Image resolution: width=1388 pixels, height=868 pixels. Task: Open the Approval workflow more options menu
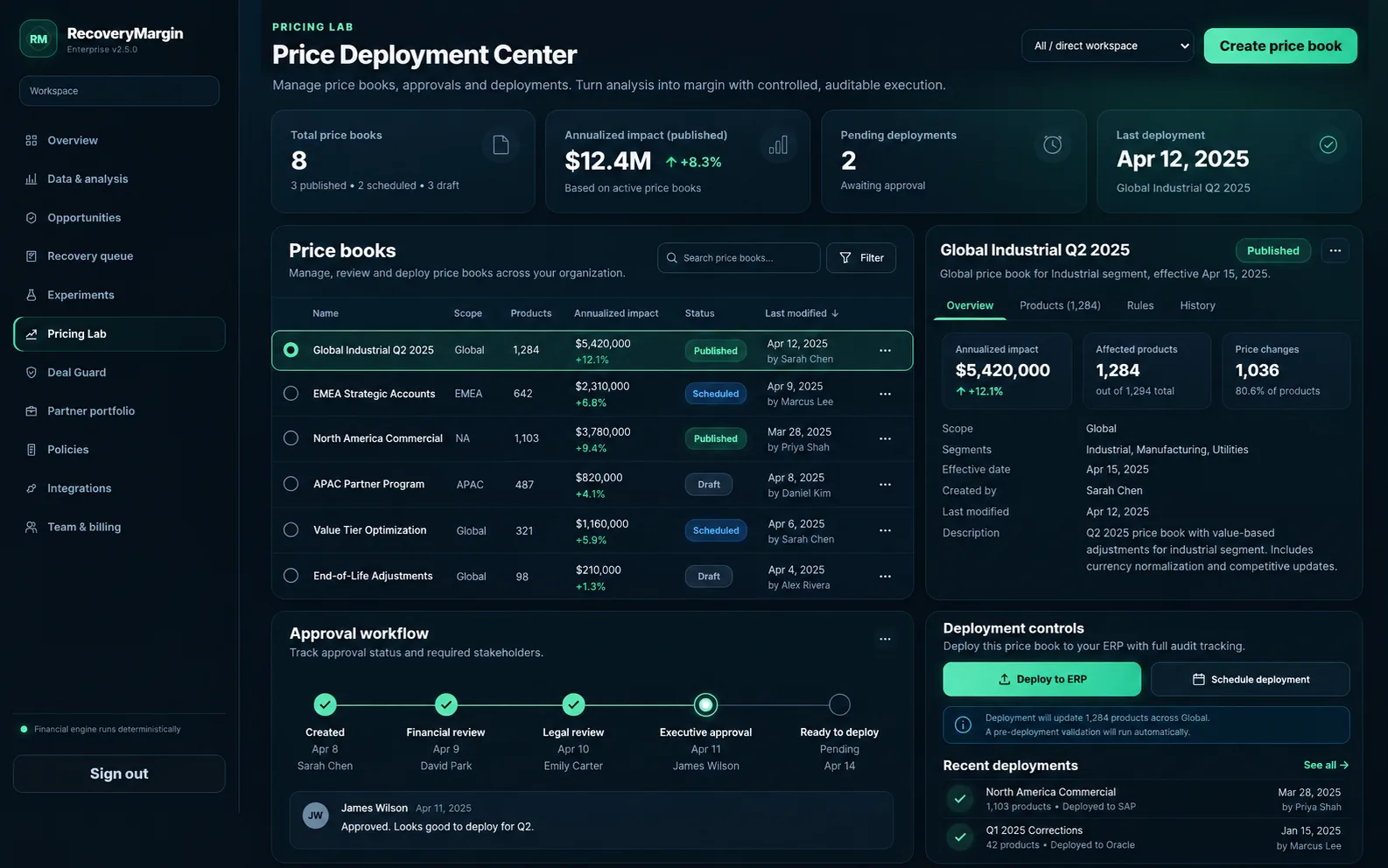click(x=885, y=639)
